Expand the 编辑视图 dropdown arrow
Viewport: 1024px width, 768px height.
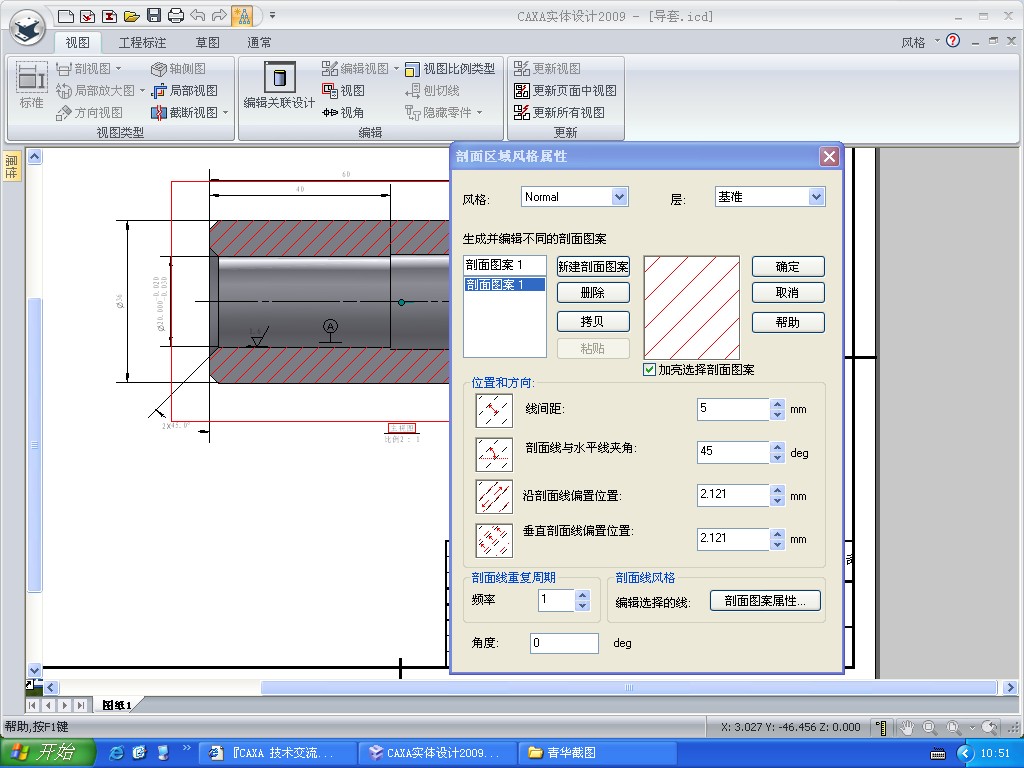tap(396, 69)
